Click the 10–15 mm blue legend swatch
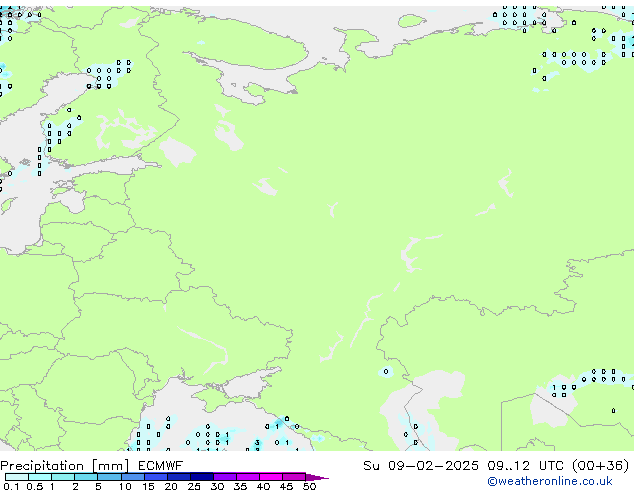634x490 pixels. tap(132, 477)
